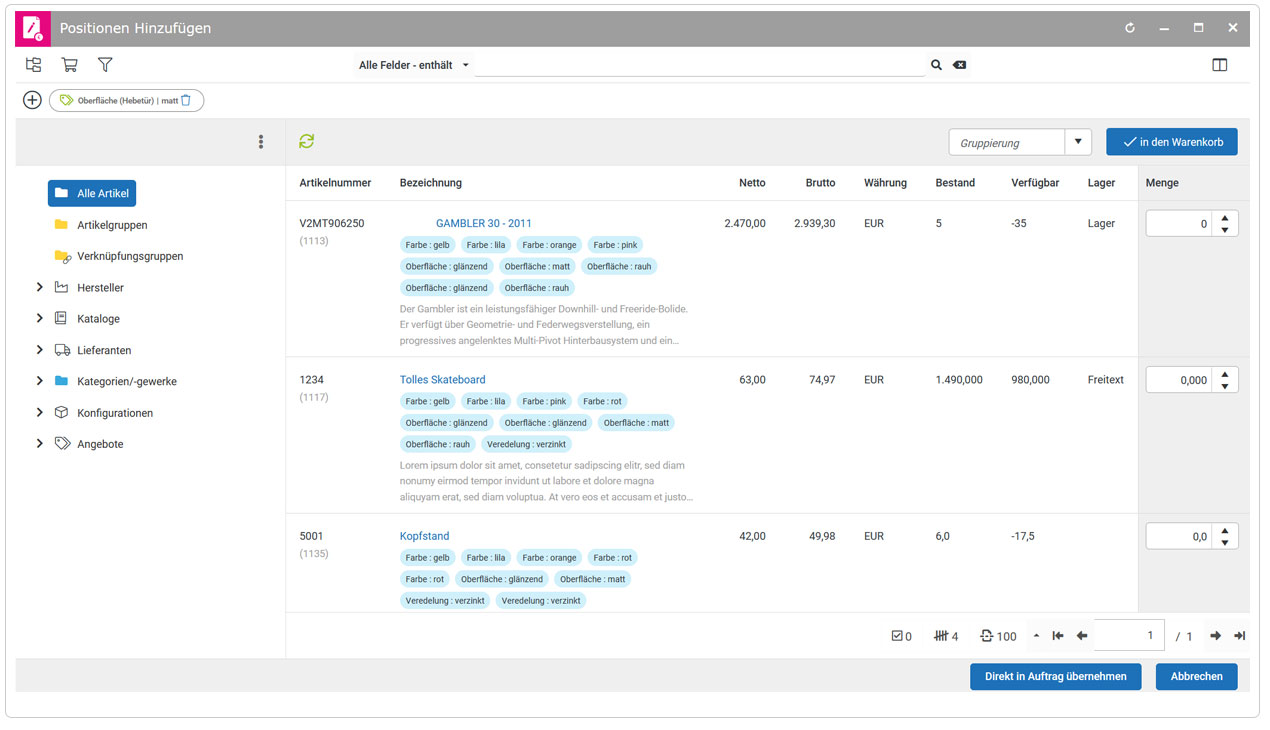
Task: Click the search magnifier icon
Action: (936, 65)
